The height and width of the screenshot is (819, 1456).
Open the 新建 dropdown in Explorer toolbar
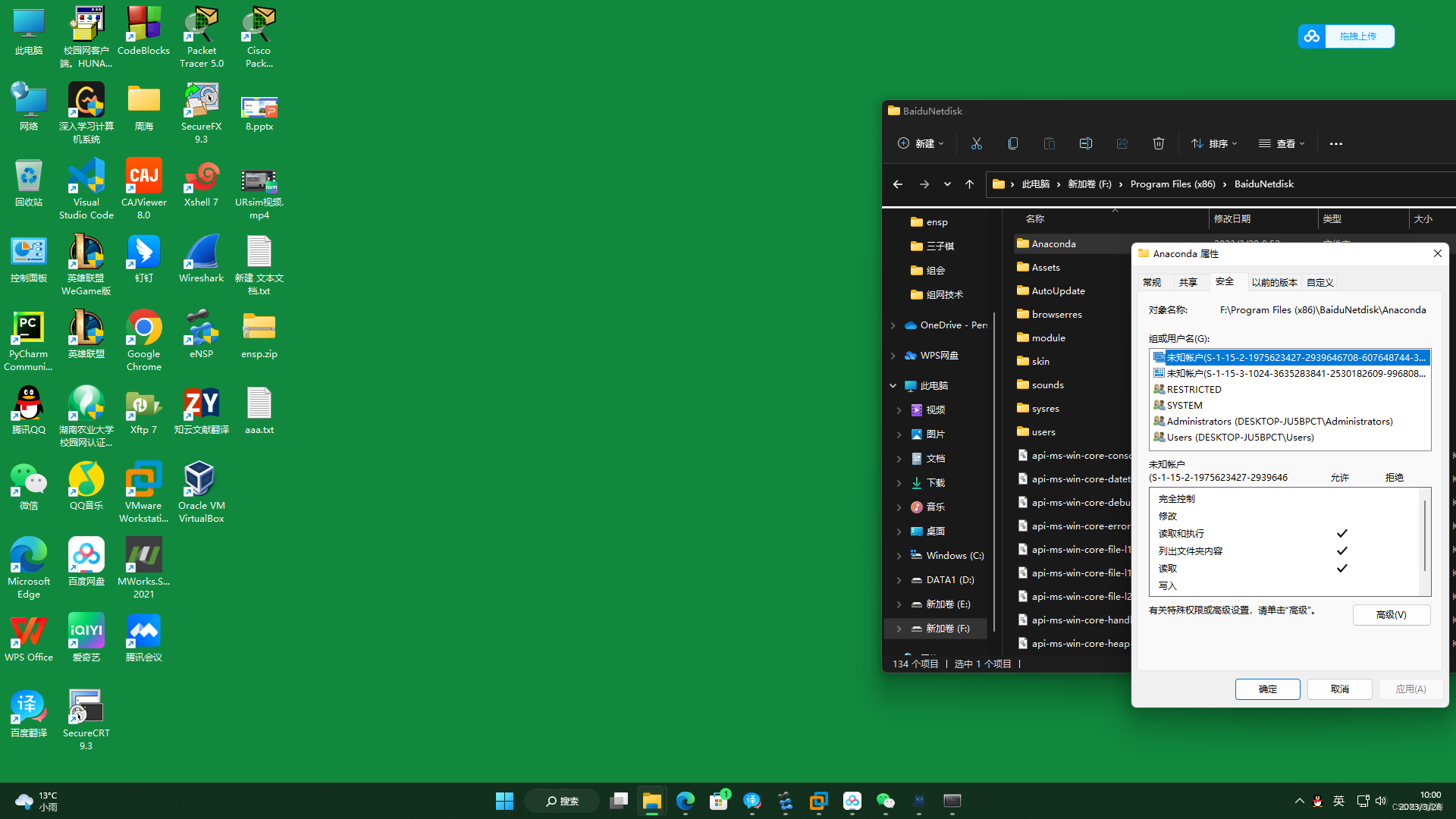[x=920, y=143]
